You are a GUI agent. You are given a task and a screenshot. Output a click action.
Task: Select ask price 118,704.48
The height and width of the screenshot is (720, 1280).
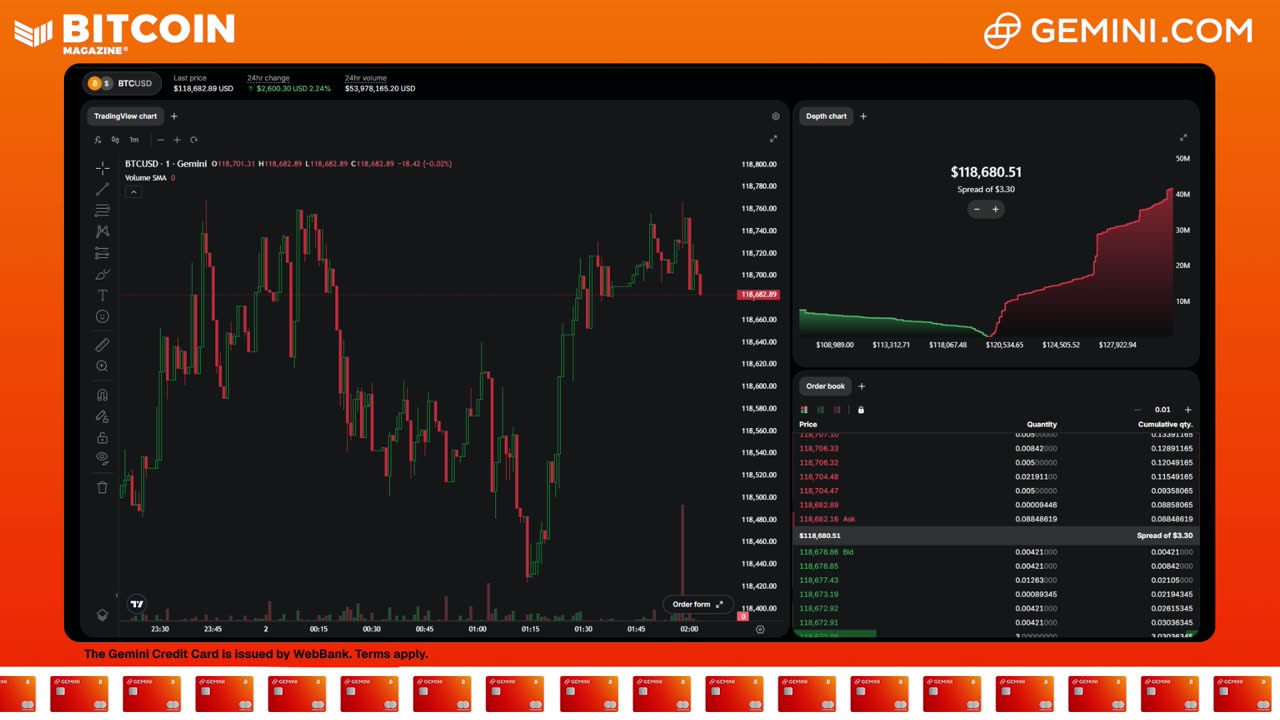point(819,477)
